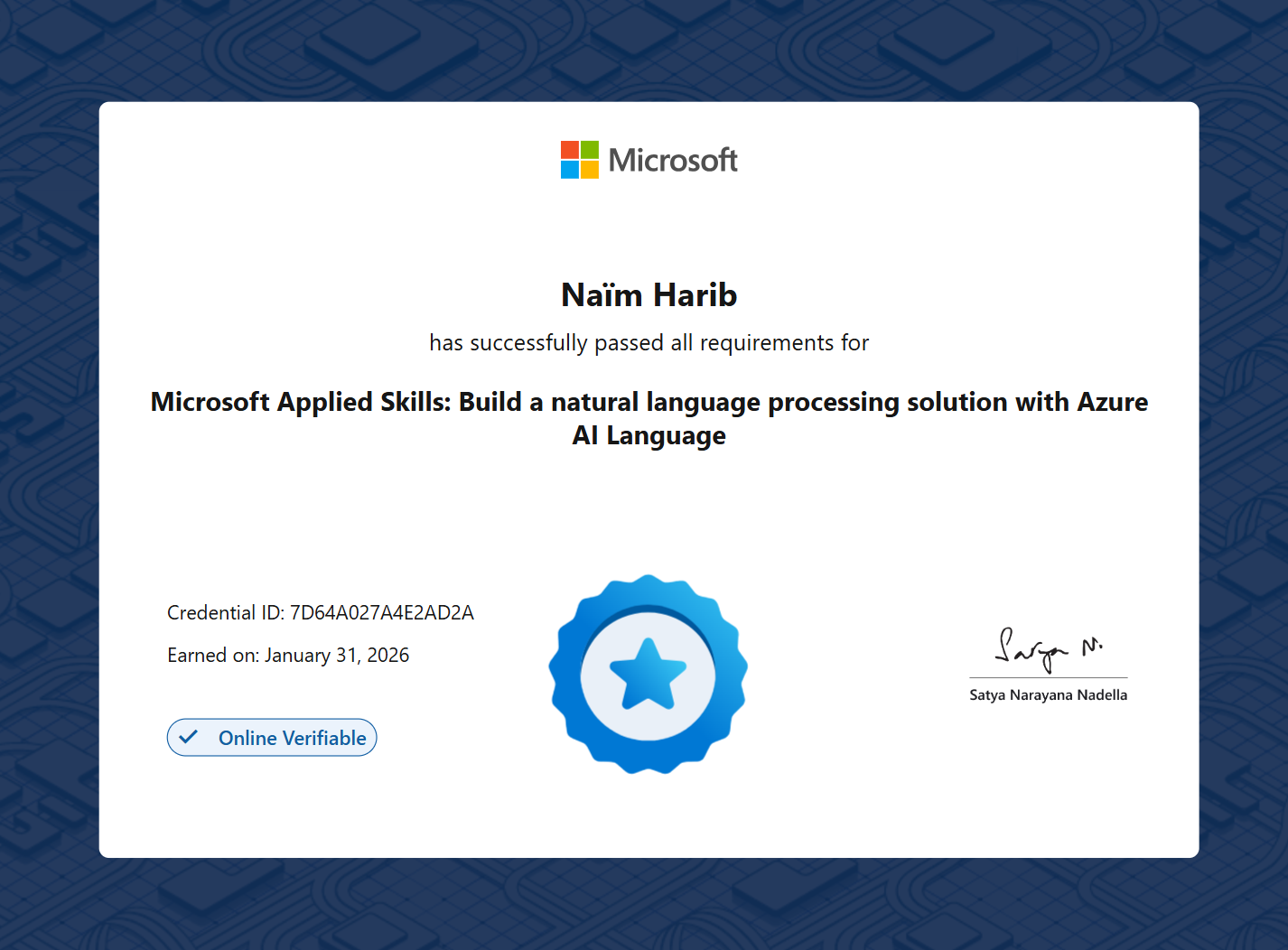The height and width of the screenshot is (950, 1288).
Task: Click the blue square of the Microsoft logo
Action: (x=570, y=169)
